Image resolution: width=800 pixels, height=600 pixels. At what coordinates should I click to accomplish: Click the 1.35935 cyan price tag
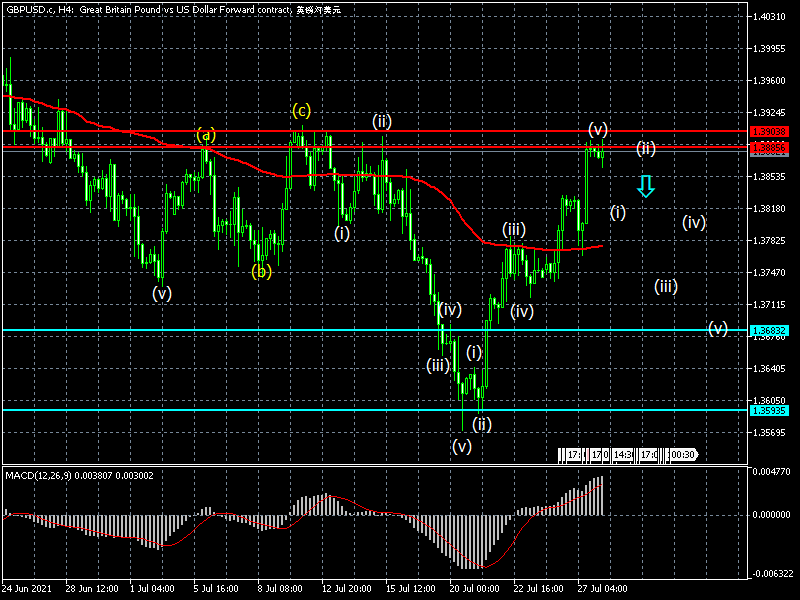(768, 410)
